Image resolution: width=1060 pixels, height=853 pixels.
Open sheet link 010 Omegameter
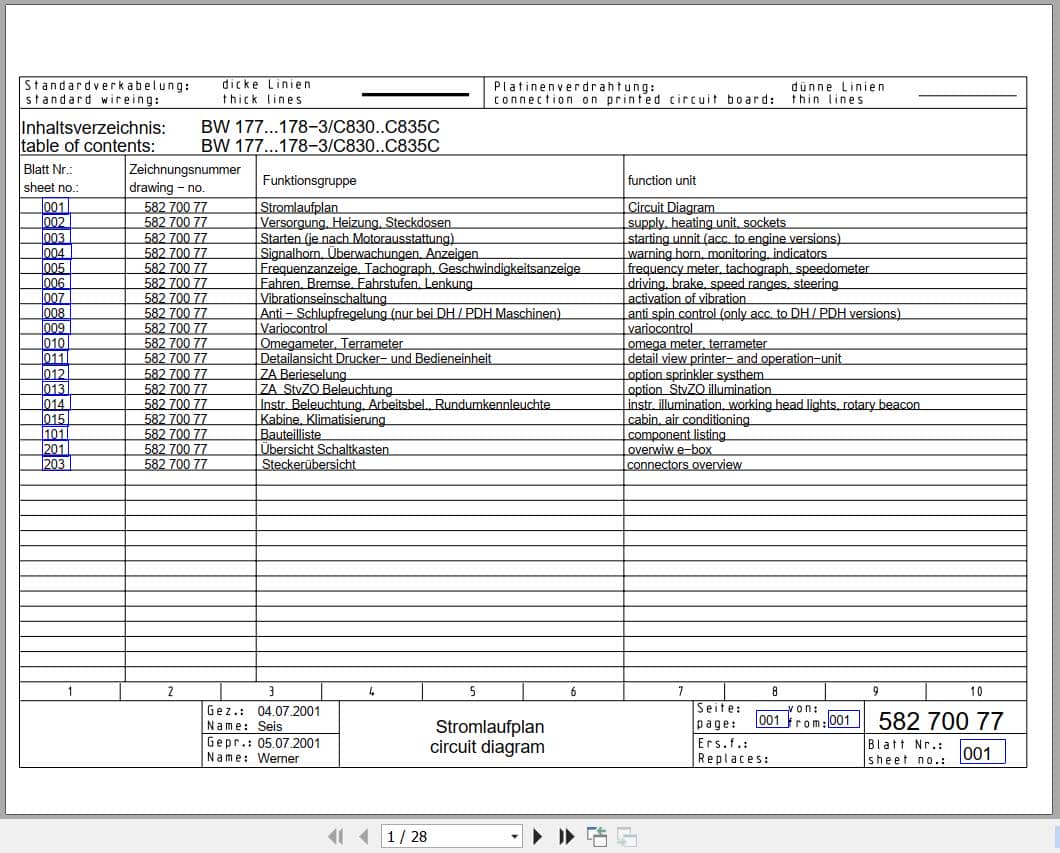click(55, 343)
